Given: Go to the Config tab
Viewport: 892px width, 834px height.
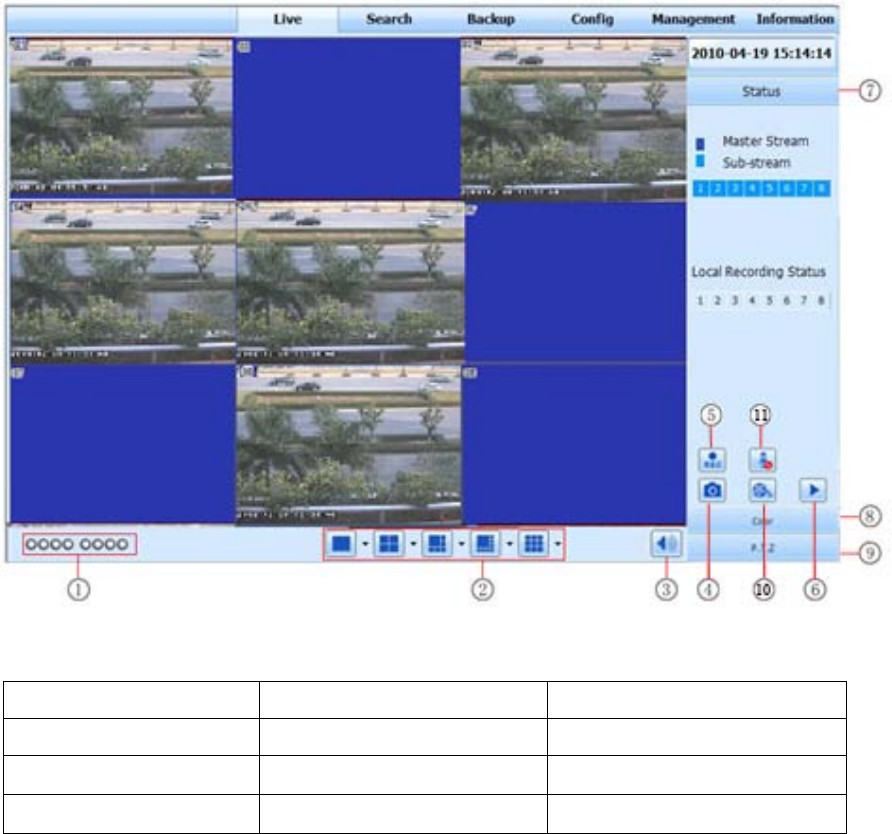Looking at the screenshot, I should [592, 19].
